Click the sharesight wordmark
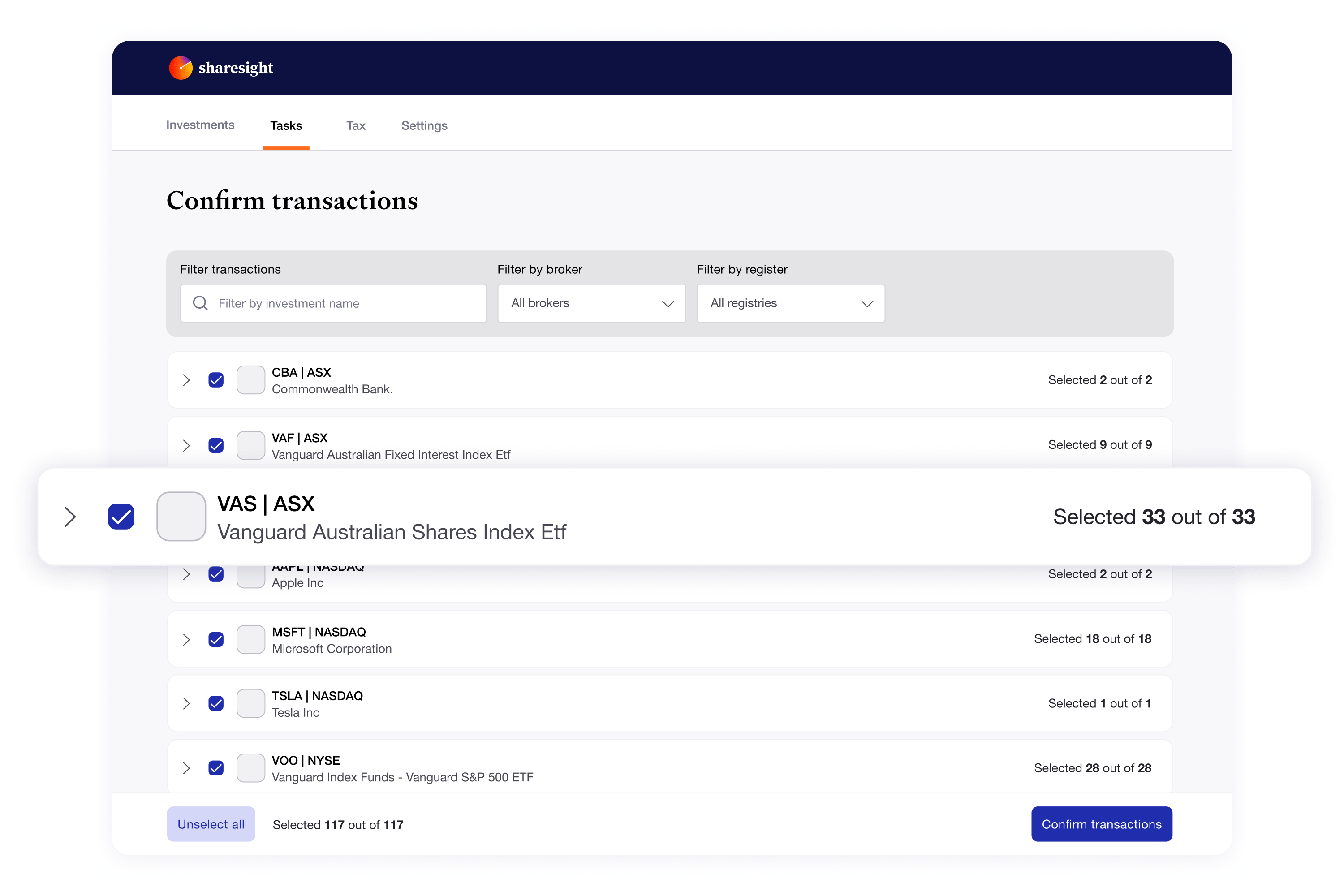 [236, 68]
